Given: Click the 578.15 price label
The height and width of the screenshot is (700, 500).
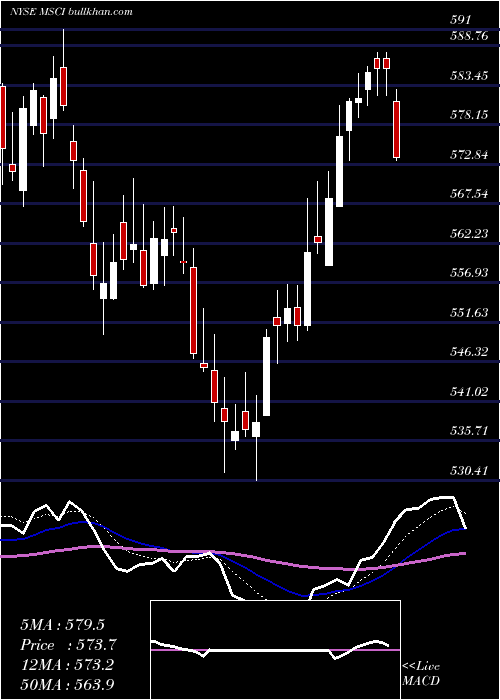Looking at the screenshot, I should (x=469, y=115).
